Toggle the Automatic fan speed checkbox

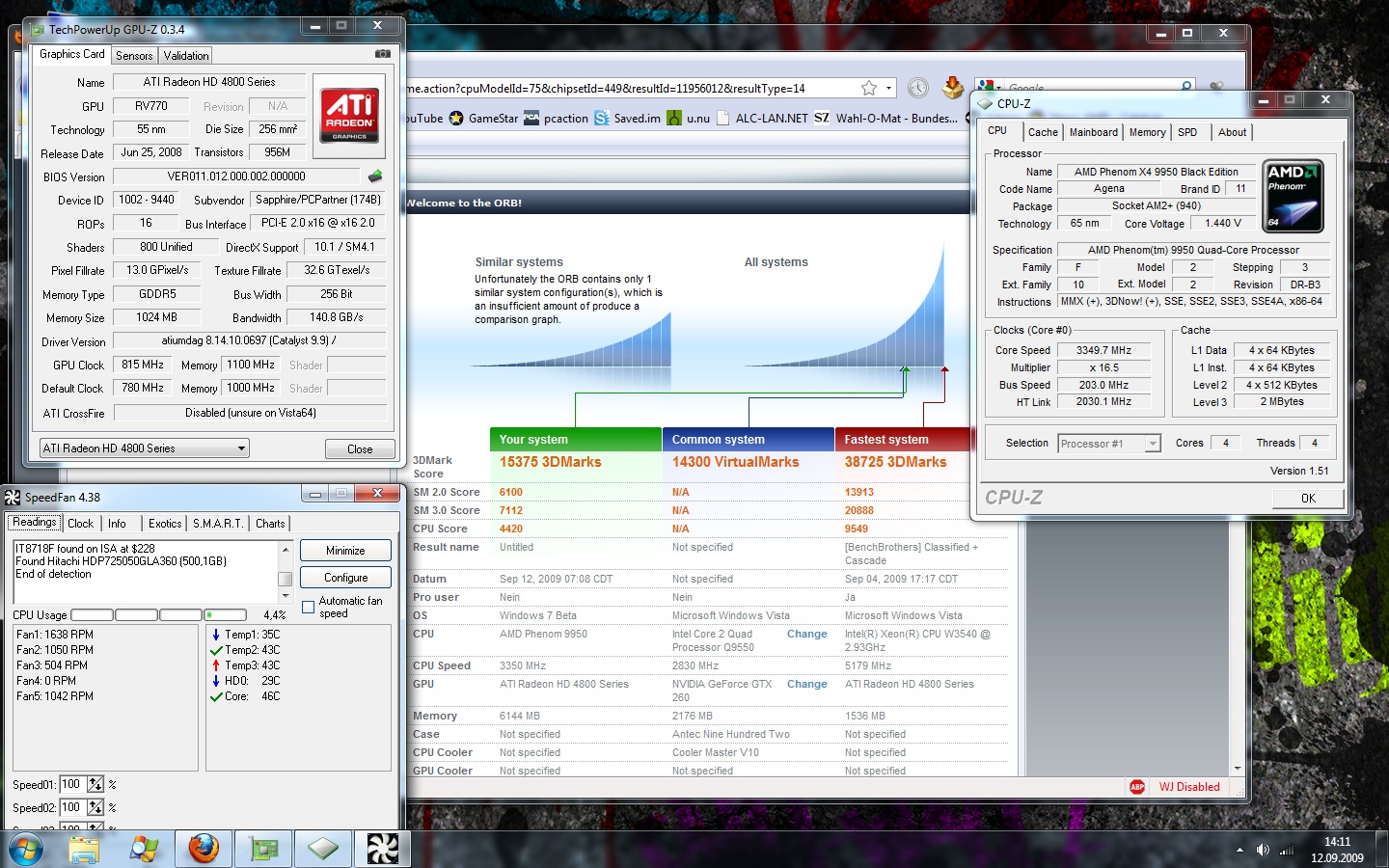pyautogui.click(x=309, y=607)
